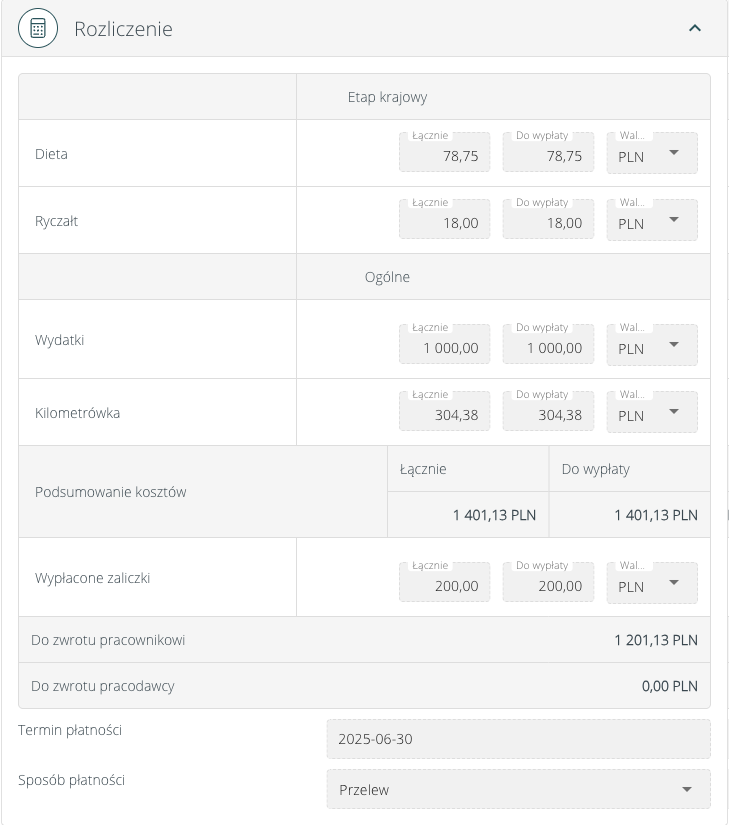Collapse the Rozliczenie section with chevron

click(695, 28)
